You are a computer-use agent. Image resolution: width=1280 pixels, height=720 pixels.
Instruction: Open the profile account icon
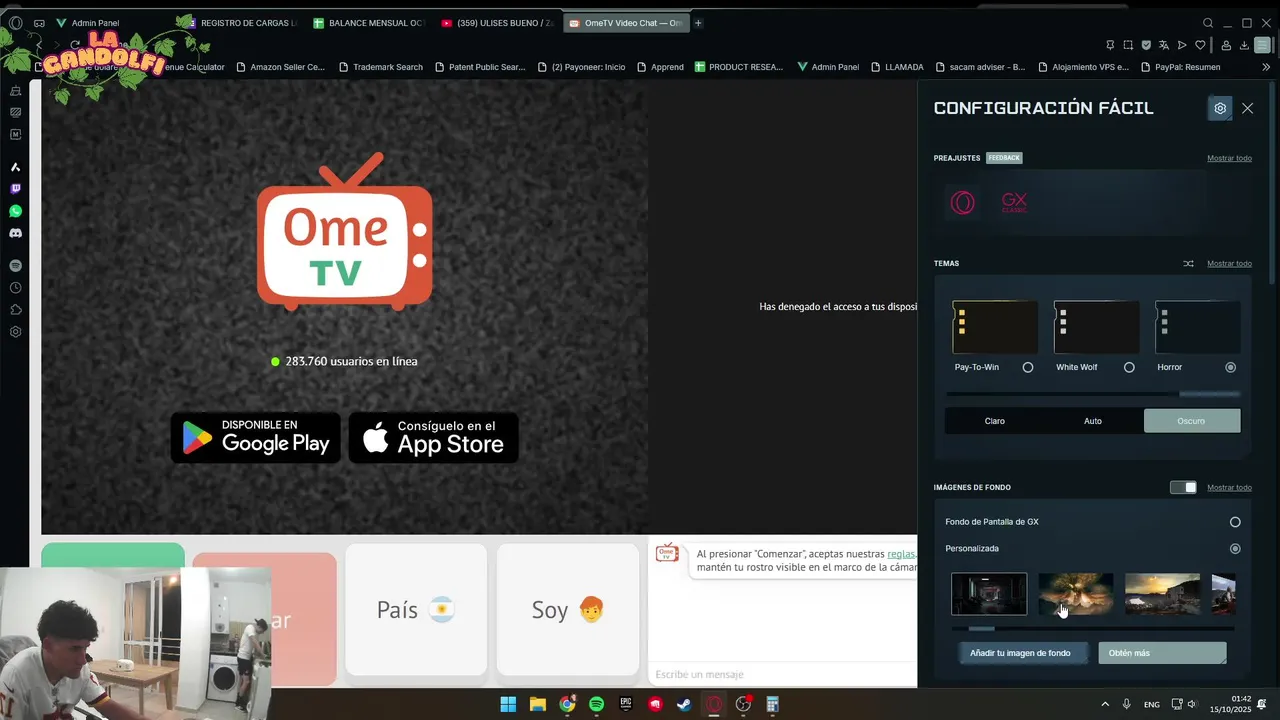(1226, 45)
